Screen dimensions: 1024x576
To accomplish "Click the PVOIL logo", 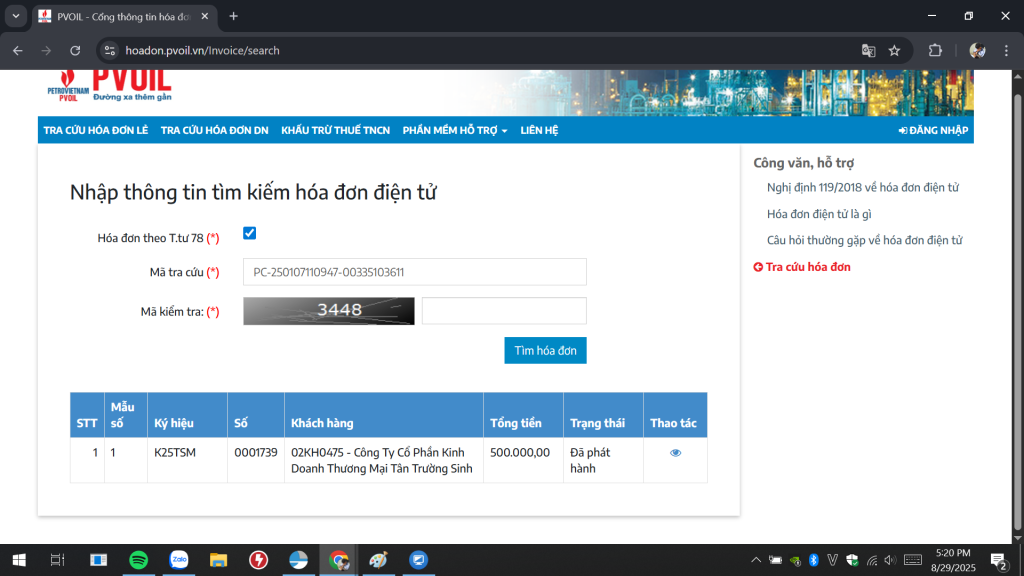I will (x=109, y=86).
